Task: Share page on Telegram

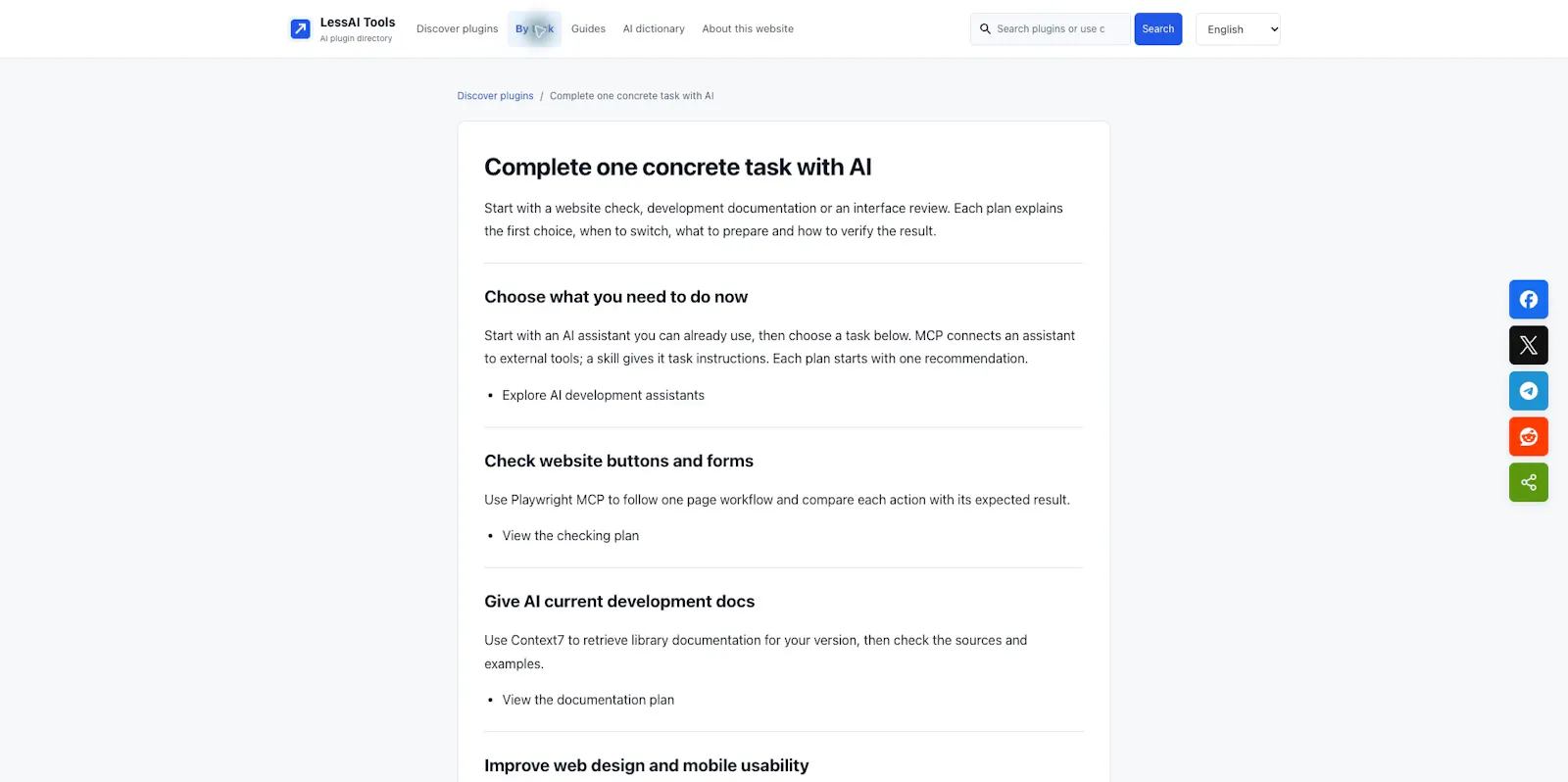Action: [1528, 391]
